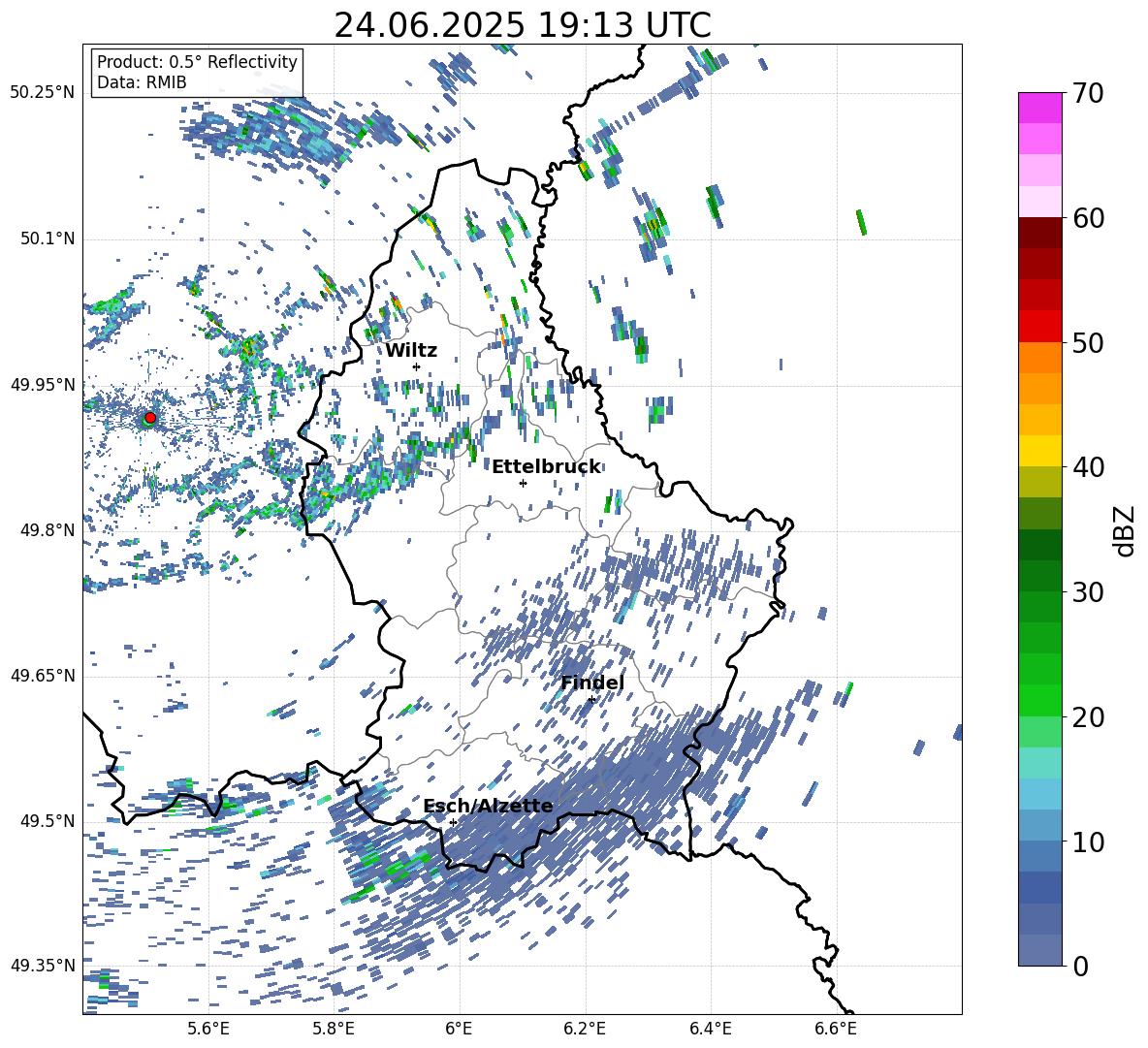Click the 50.1°N latitude label
1148x1048 pixels.
pos(48,238)
